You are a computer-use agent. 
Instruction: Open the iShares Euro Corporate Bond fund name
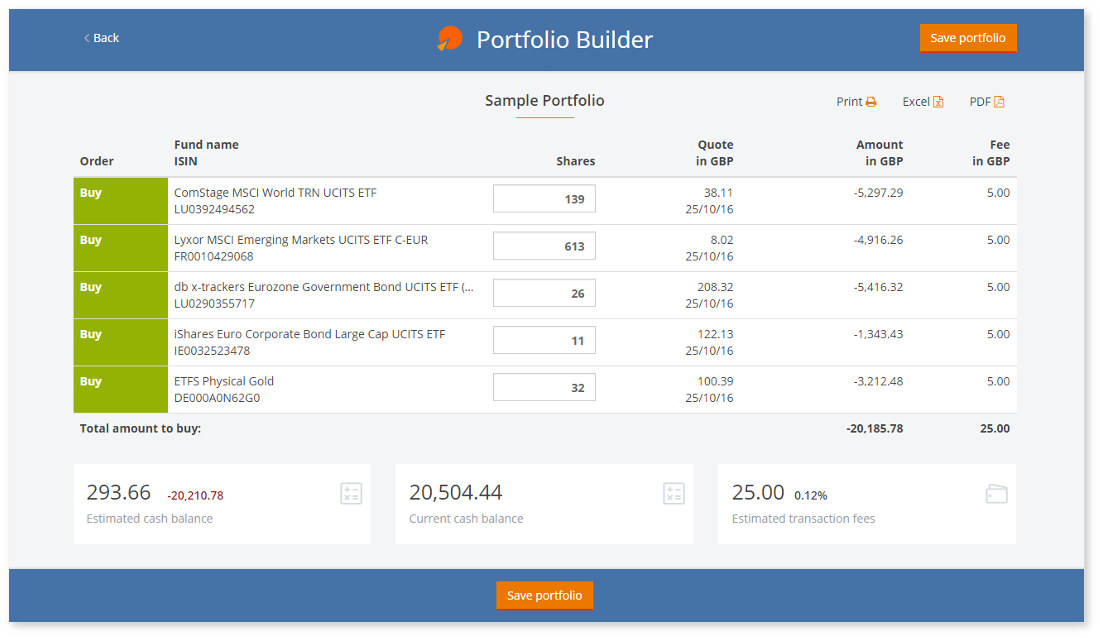pos(309,334)
